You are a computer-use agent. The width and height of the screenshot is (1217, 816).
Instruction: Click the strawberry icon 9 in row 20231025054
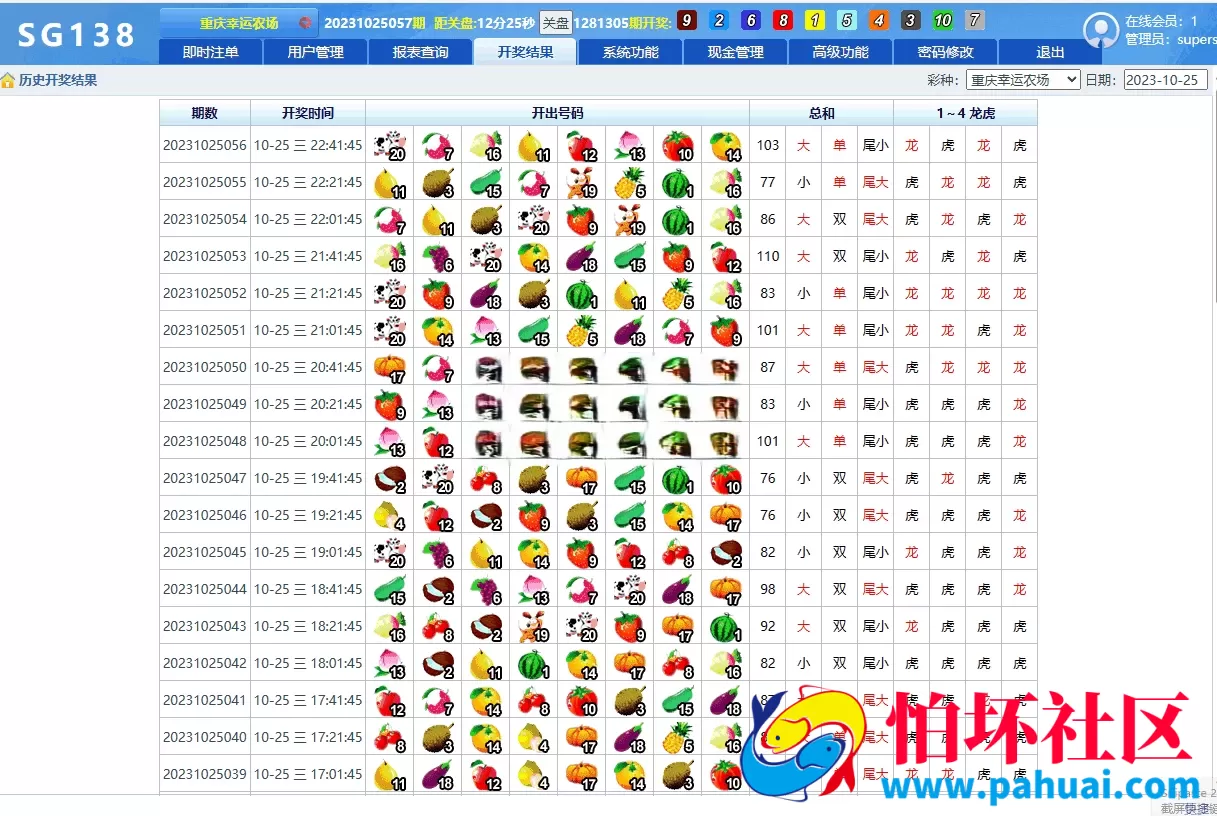(x=581, y=220)
